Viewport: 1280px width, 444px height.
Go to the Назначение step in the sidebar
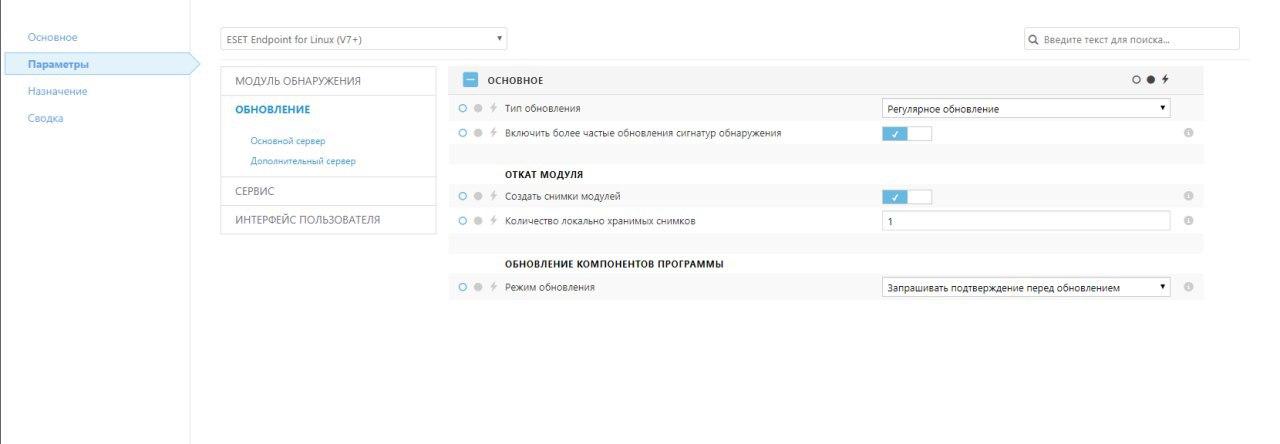coord(57,91)
